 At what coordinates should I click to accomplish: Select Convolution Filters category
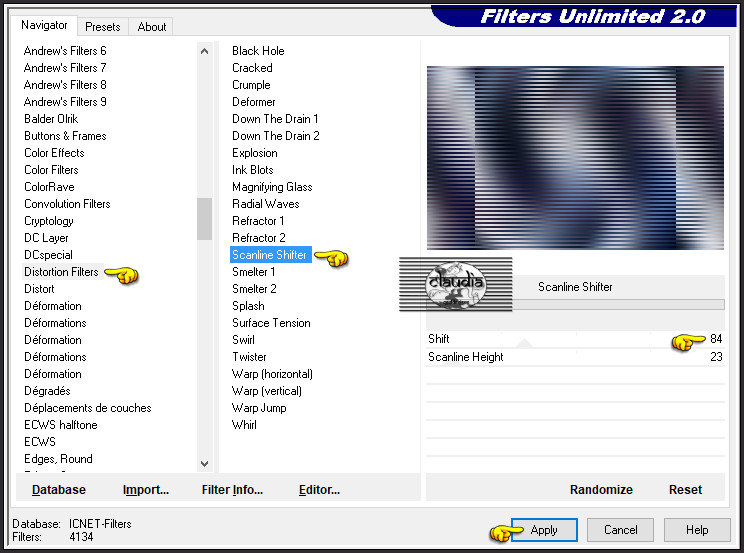67,204
